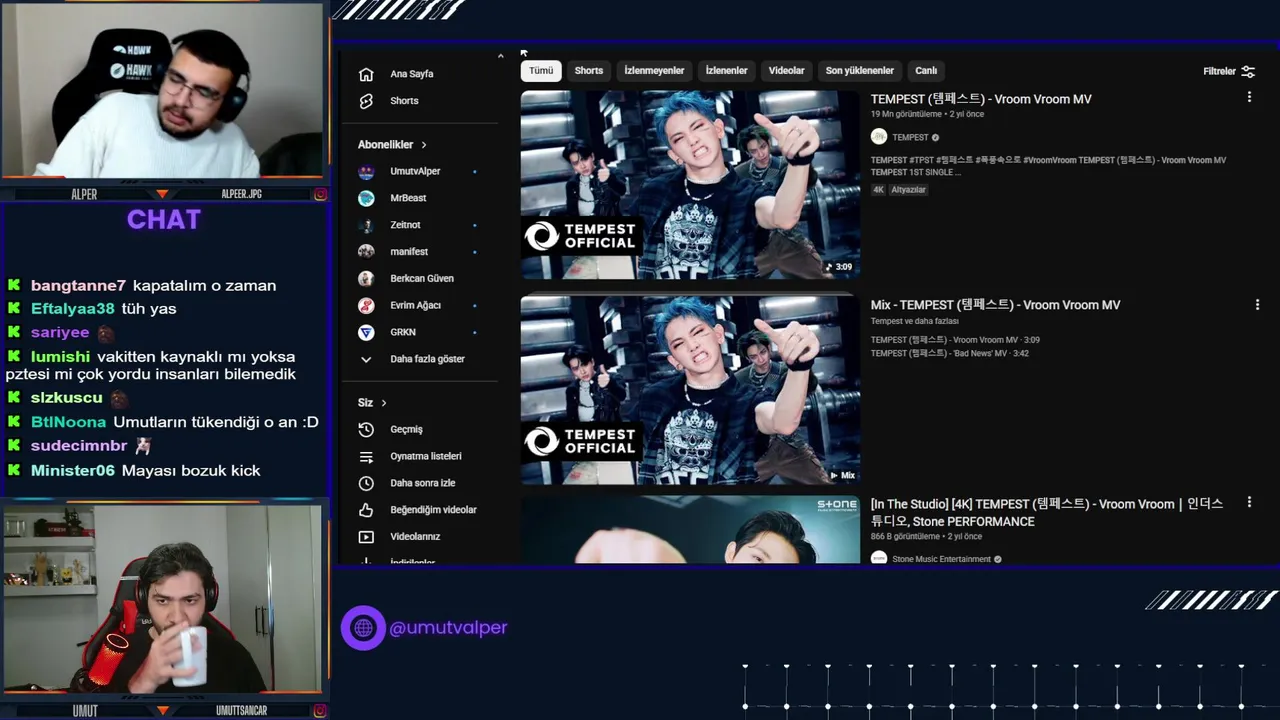The height and width of the screenshot is (720, 1280).
Task: Click chat username lumishi
Action: click(60, 356)
